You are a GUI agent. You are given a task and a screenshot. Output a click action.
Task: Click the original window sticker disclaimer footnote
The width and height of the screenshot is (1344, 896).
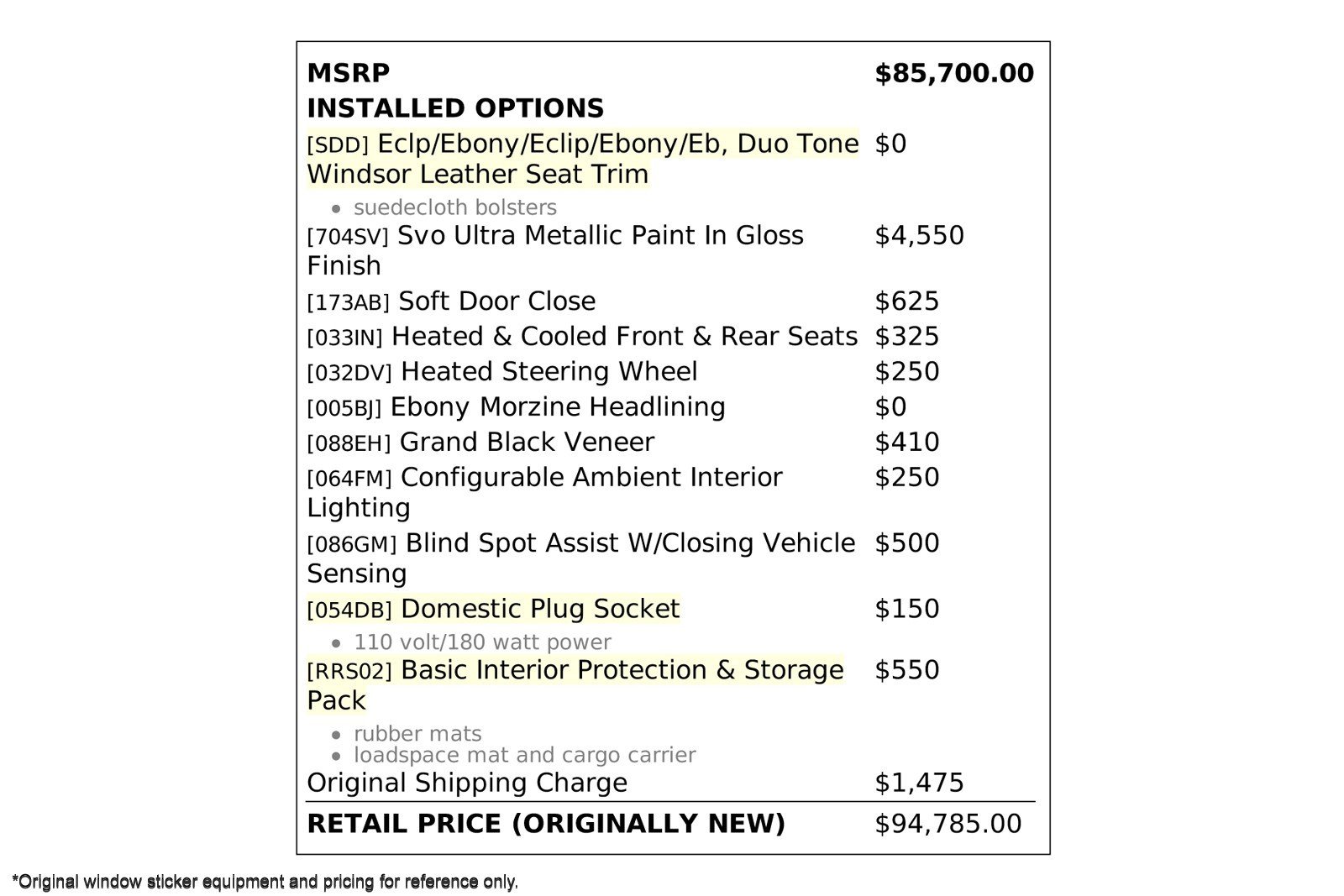coord(265,882)
